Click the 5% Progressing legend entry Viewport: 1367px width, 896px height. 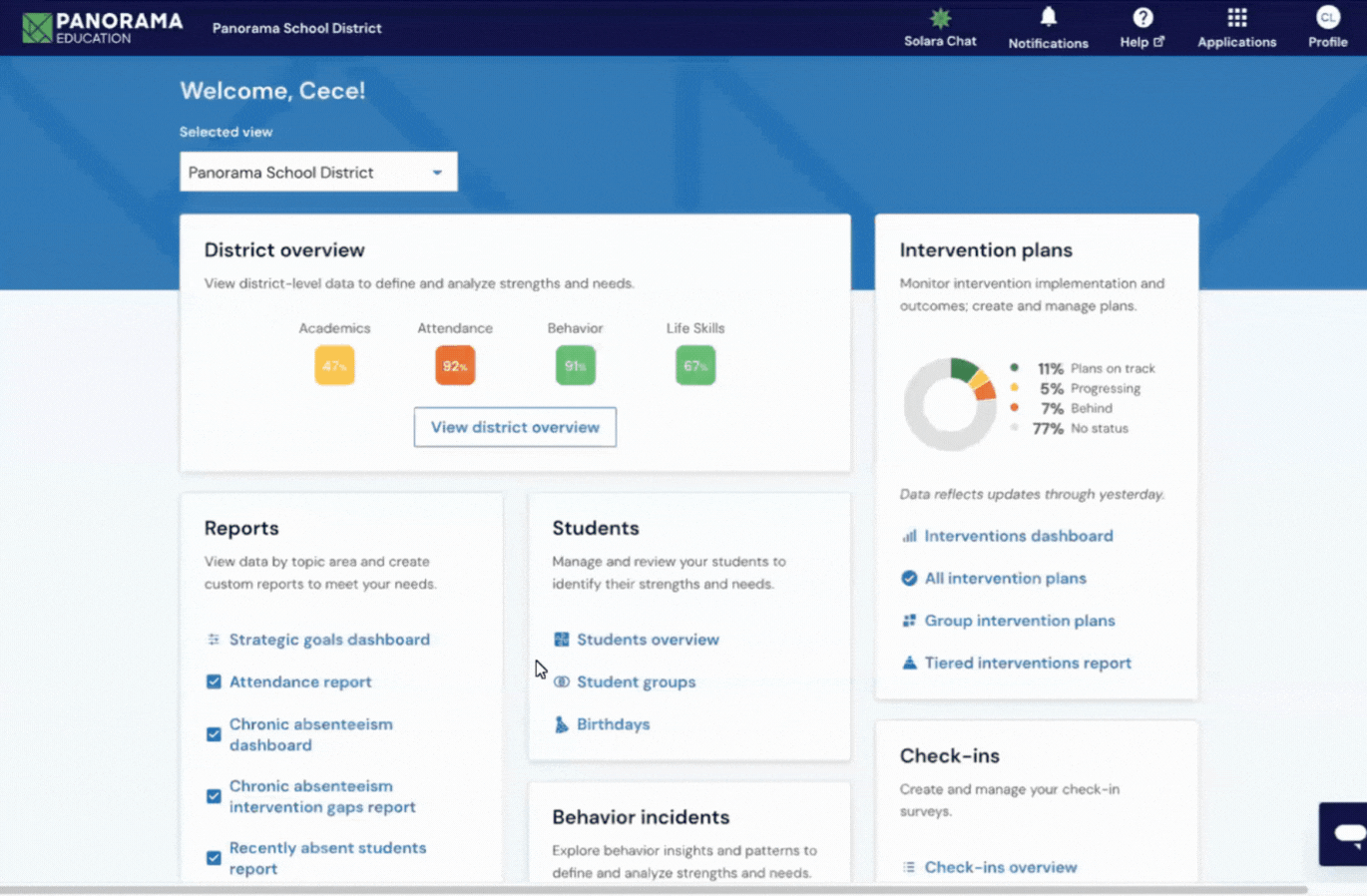coord(1076,388)
